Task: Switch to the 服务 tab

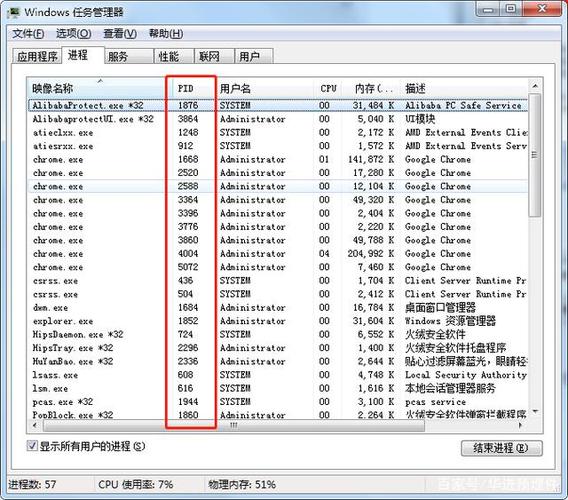Action: coord(129,56)
